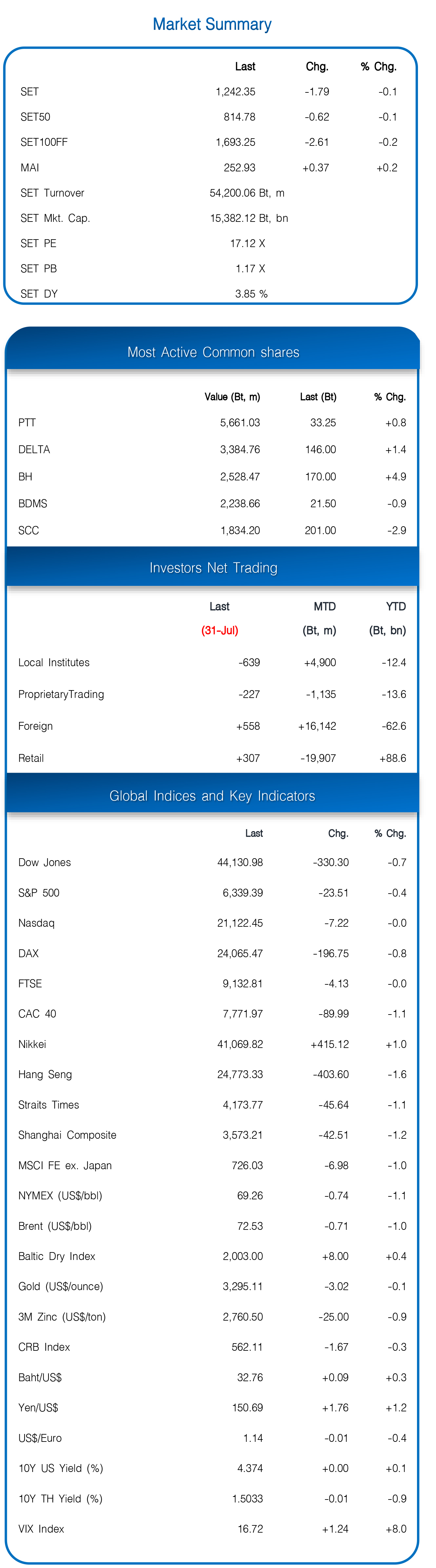The image size is (436, 1568).
Task: Click the Shanghai Composite row label
Action: 67,1135
